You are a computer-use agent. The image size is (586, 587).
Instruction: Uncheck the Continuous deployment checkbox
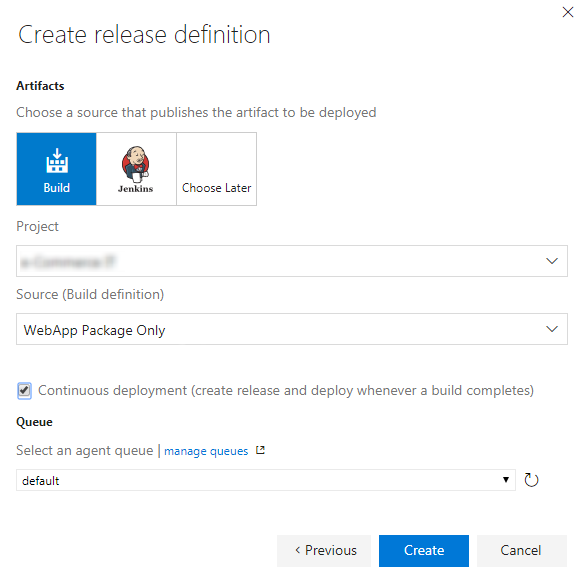[24, 391]
